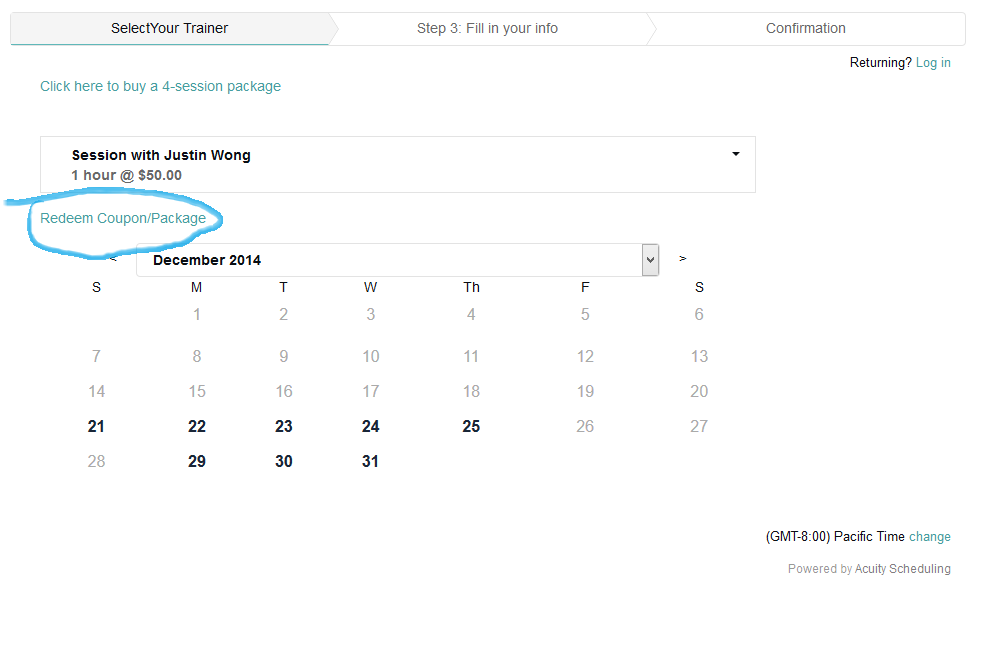The width and height of the screenshot is (1002, 651).
Task: Visit the Acuity Scheduling link
Action: (x=902, y=569)
